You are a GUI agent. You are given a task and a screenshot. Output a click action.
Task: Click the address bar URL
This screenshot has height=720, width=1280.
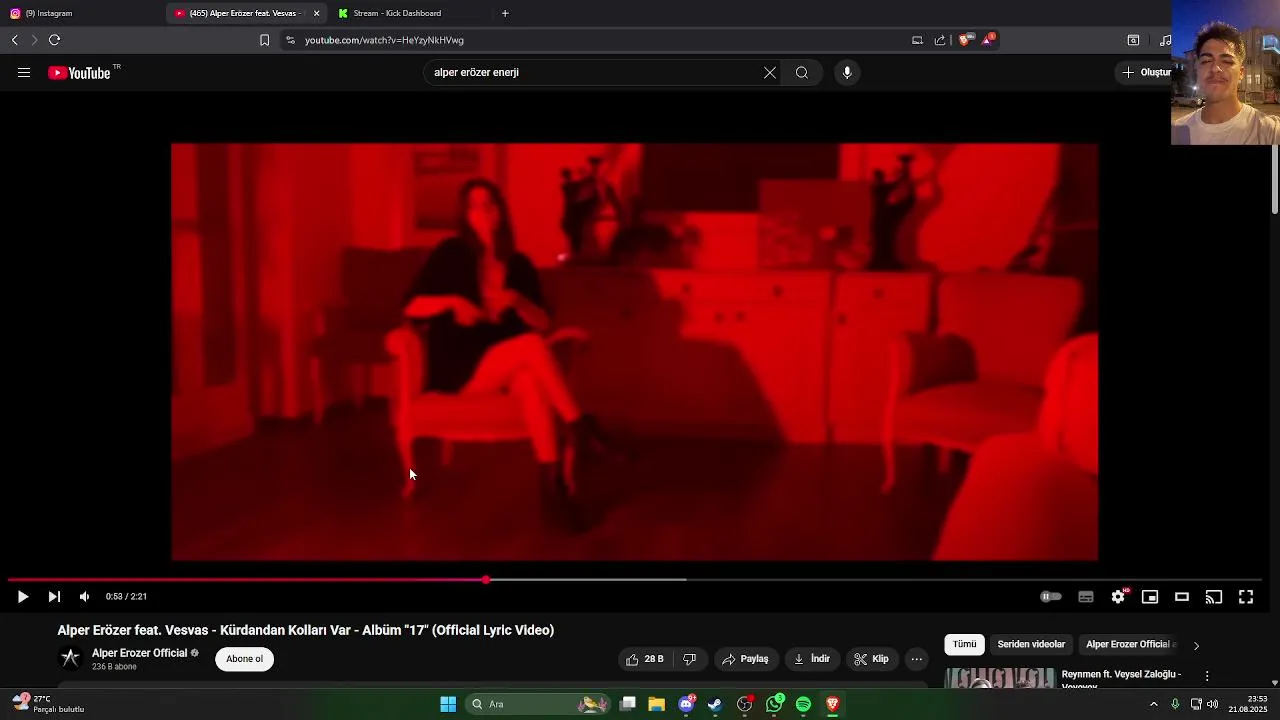tap(384, 40)
